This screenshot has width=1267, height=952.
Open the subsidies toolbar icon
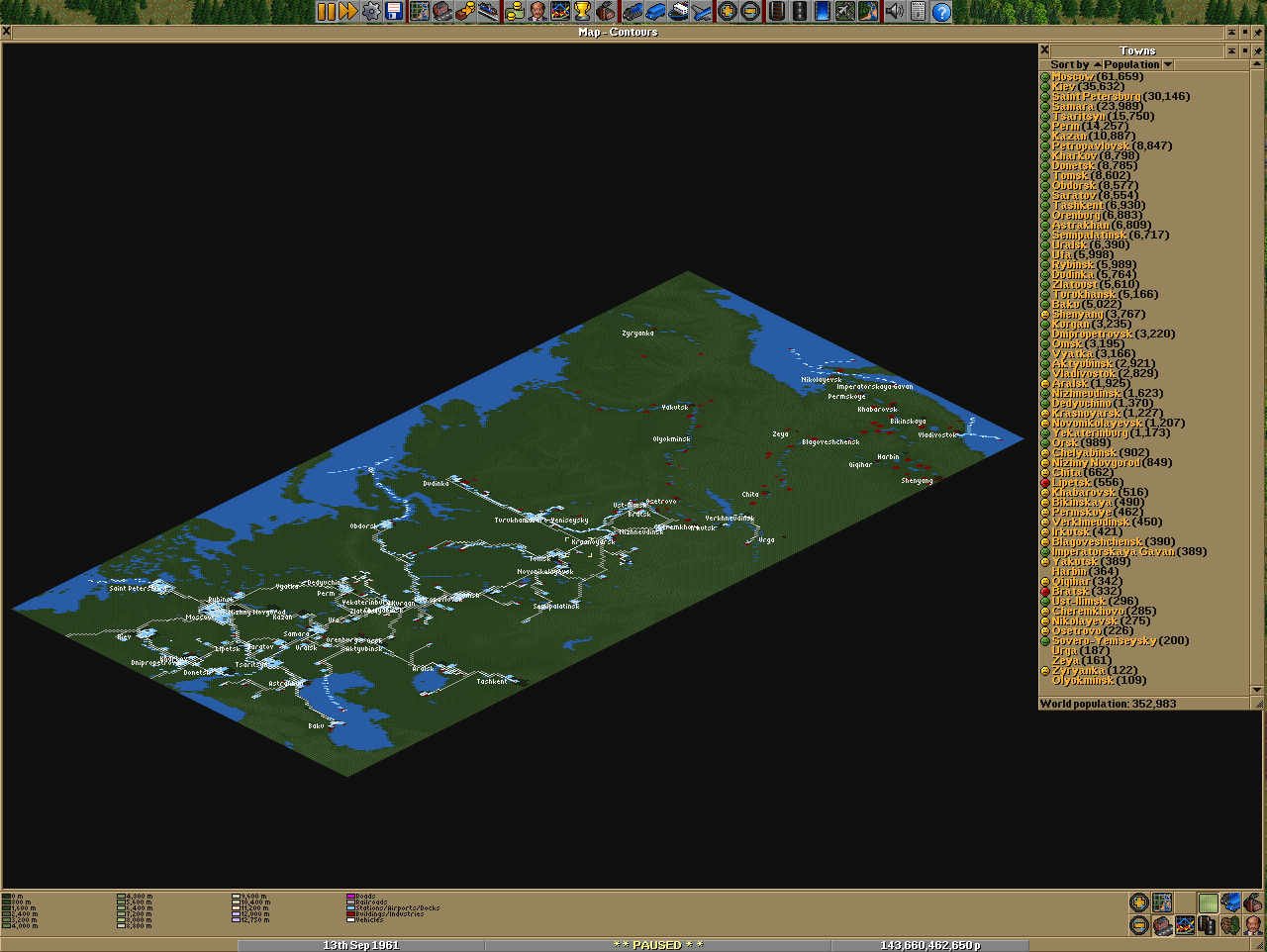click(464, 11)
